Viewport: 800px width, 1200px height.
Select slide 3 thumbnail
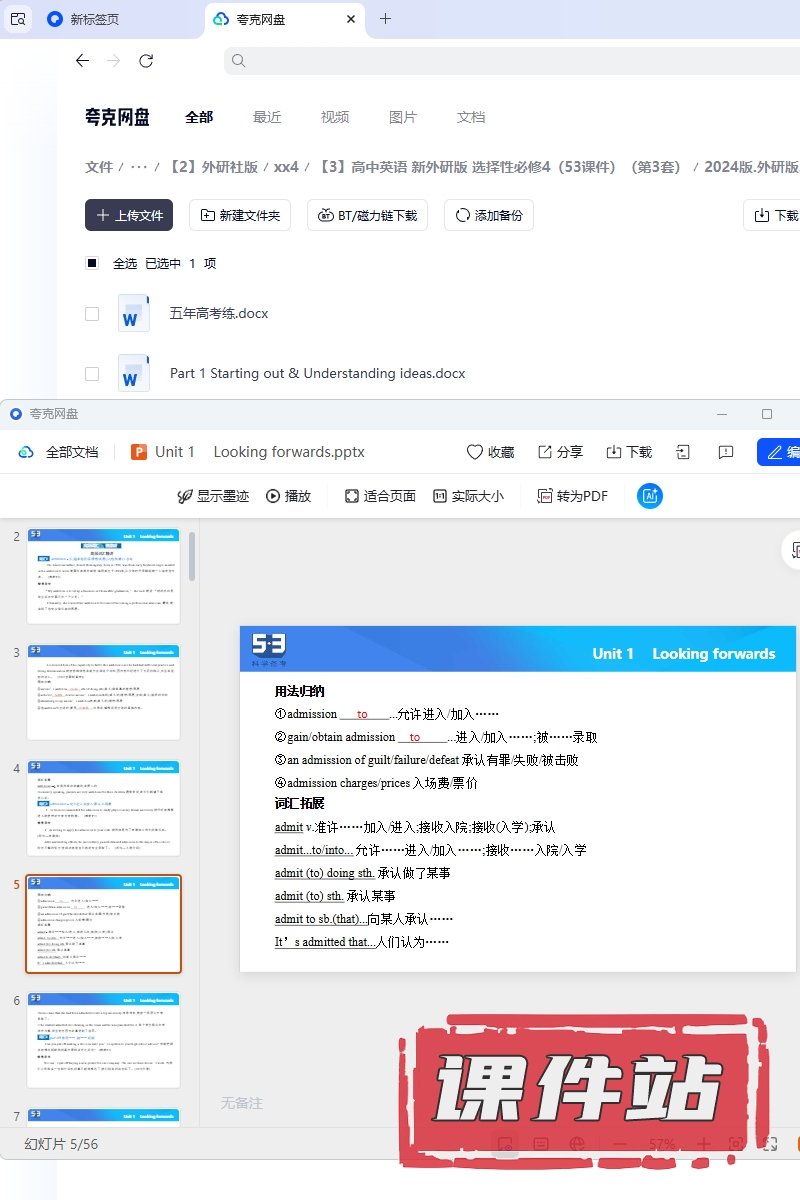point(104,692)
